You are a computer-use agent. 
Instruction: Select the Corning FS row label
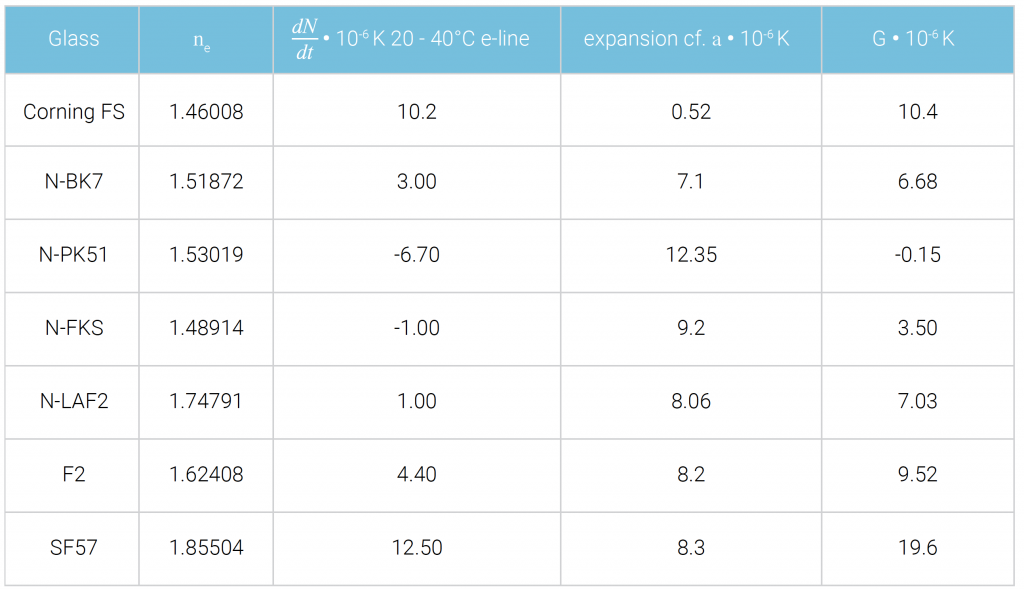pyautogui.click(x=74, y=111)
